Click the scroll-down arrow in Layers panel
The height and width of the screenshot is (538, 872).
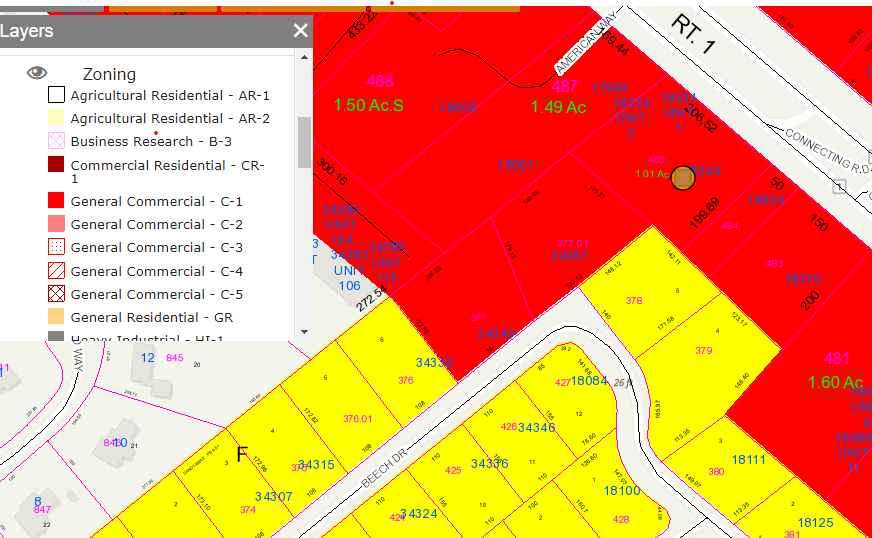pos(304,333)
